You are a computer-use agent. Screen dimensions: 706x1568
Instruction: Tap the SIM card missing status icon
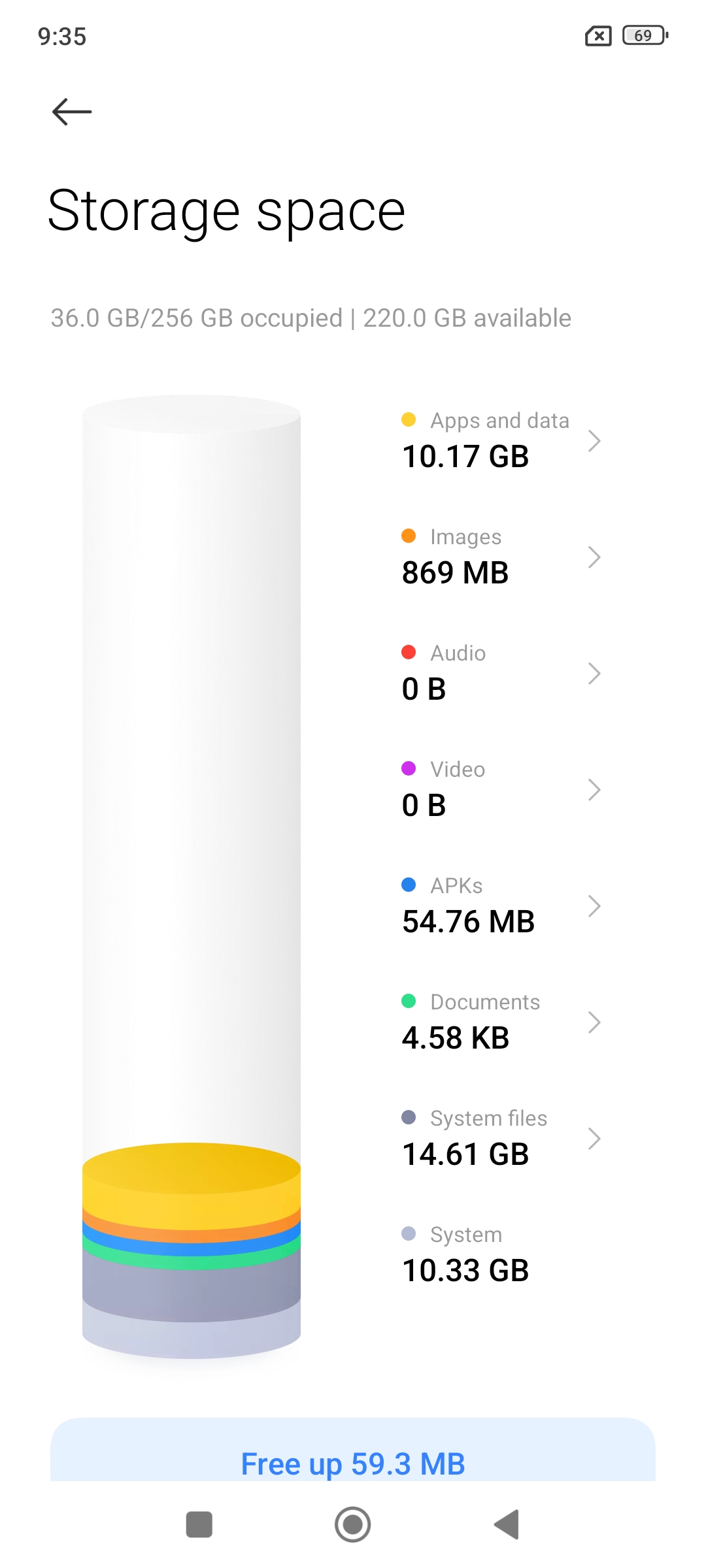pos(598,36)
